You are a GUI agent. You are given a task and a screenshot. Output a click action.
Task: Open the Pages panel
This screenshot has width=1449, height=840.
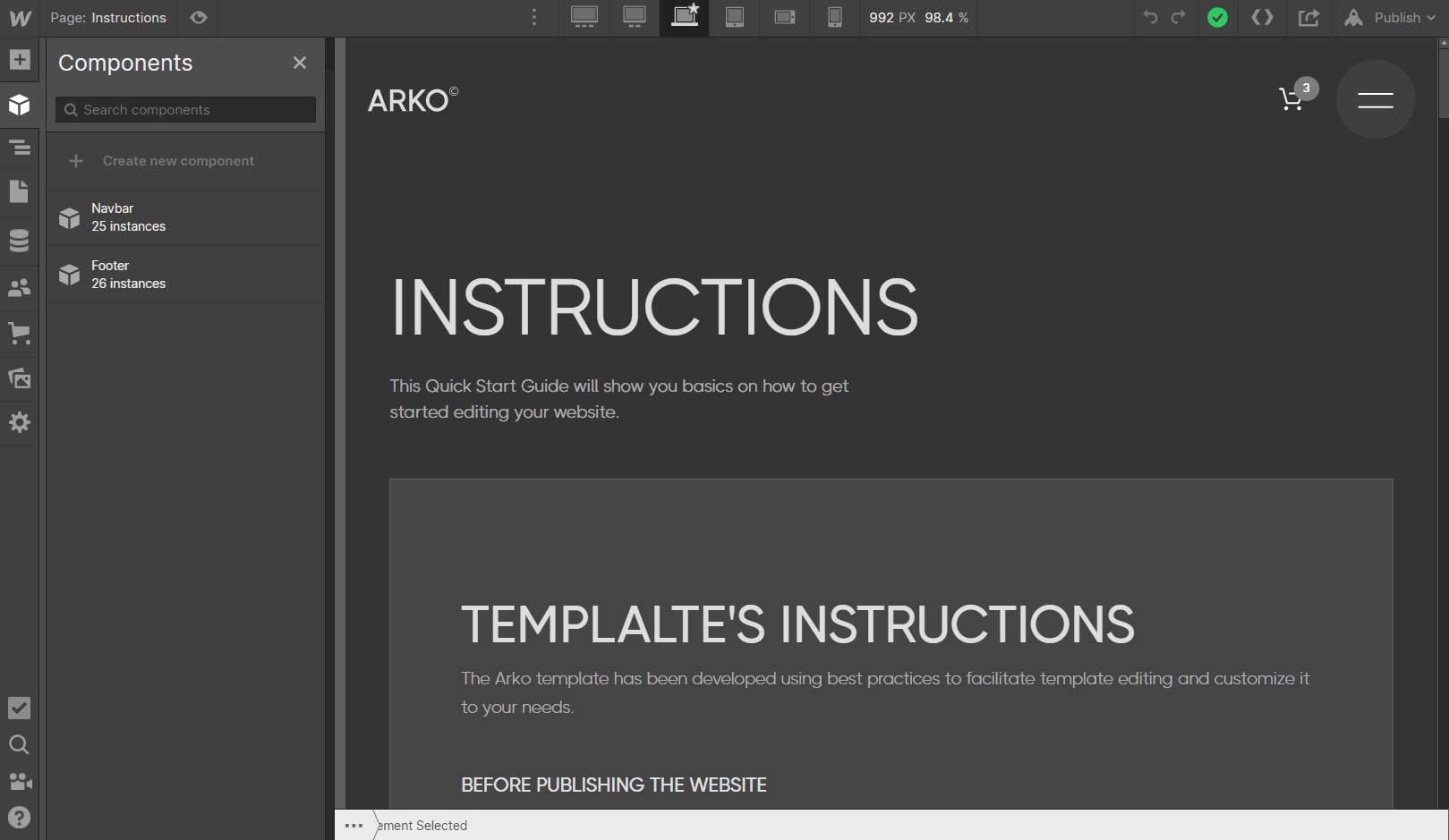[19, 191]
